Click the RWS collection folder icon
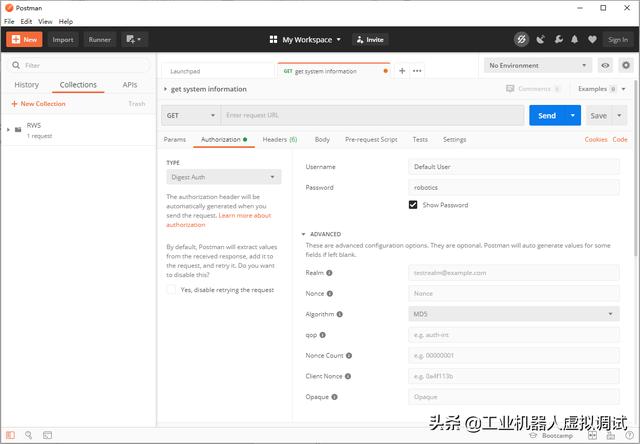Screen dimensions: 640x444 click(x=18, y=130)
